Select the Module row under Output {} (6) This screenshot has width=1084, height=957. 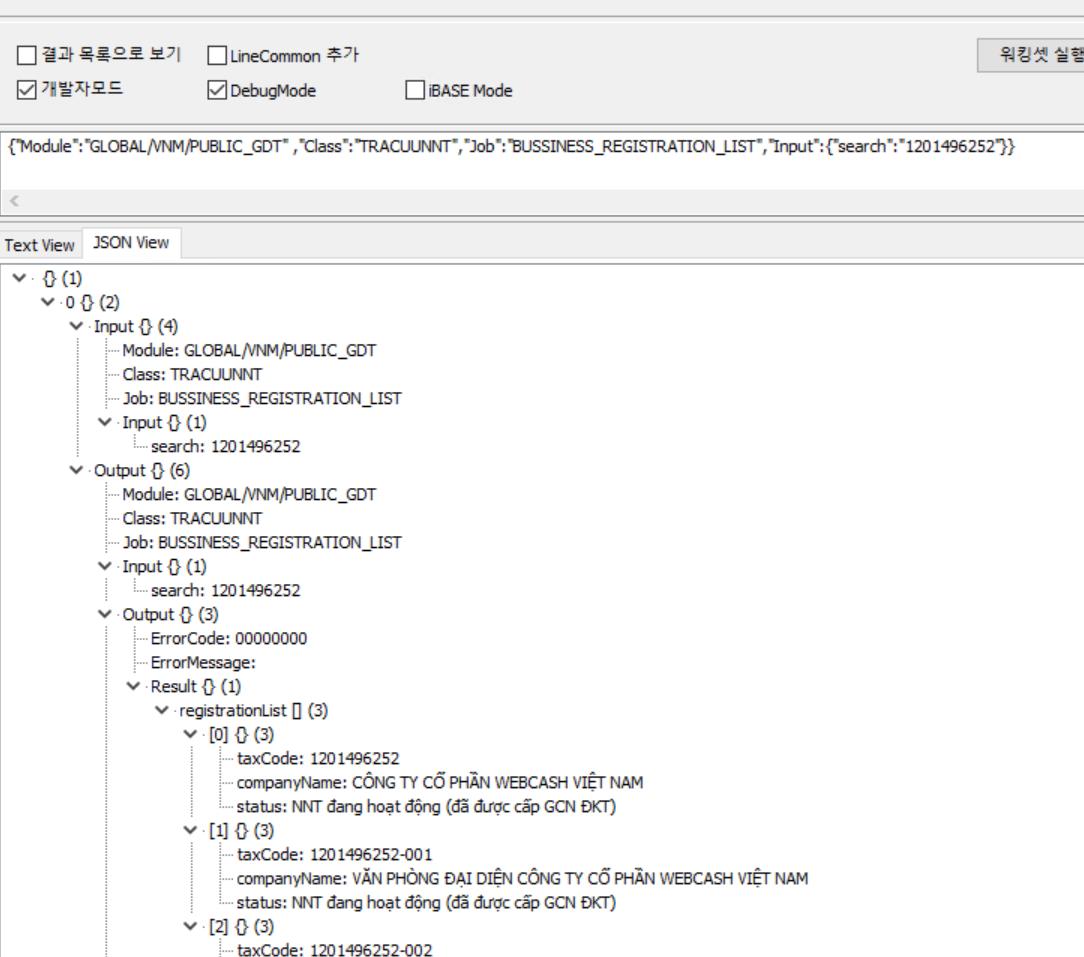[249, 494]
